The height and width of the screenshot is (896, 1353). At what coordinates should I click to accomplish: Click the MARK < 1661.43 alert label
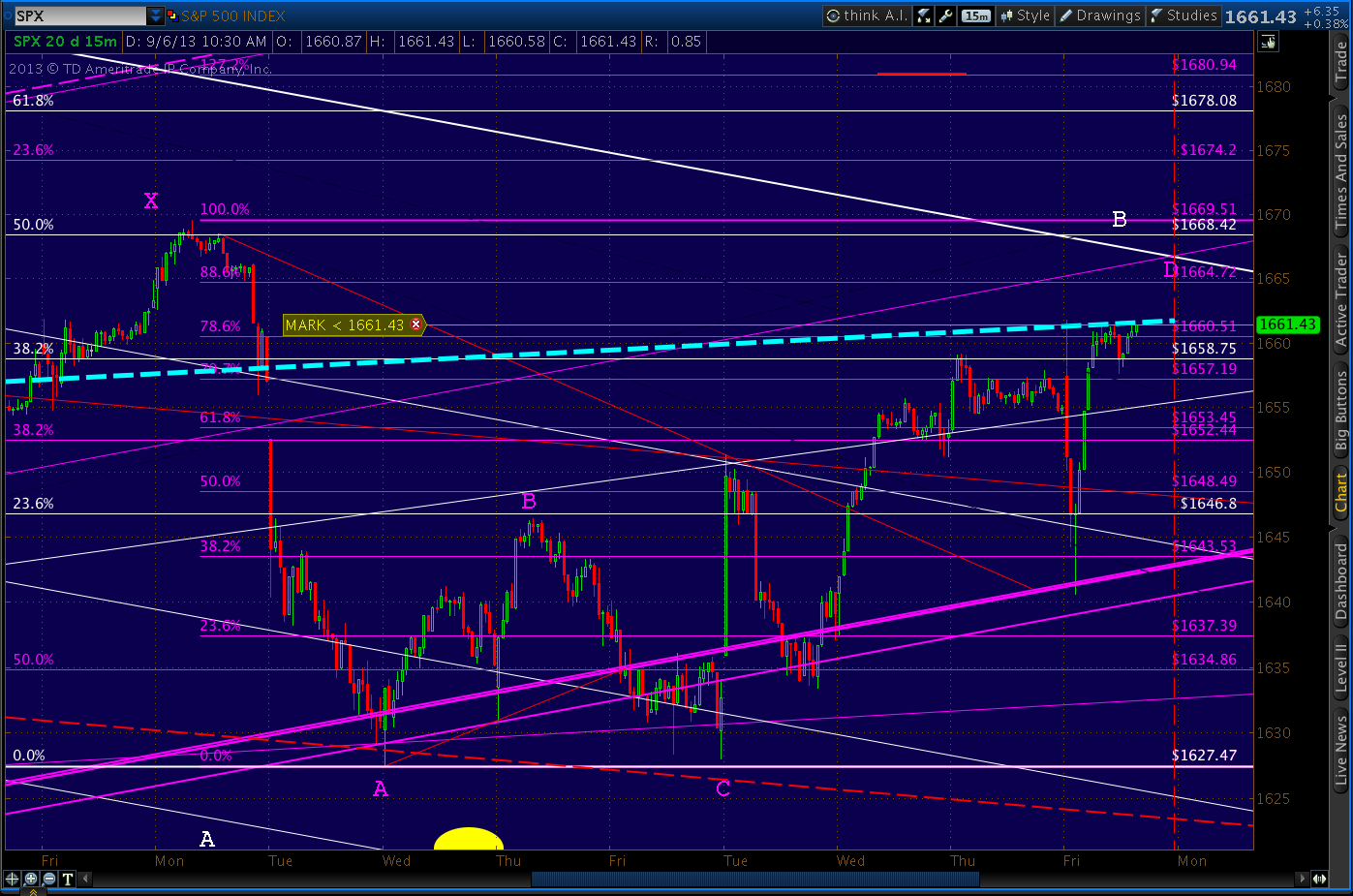[344, 325]
